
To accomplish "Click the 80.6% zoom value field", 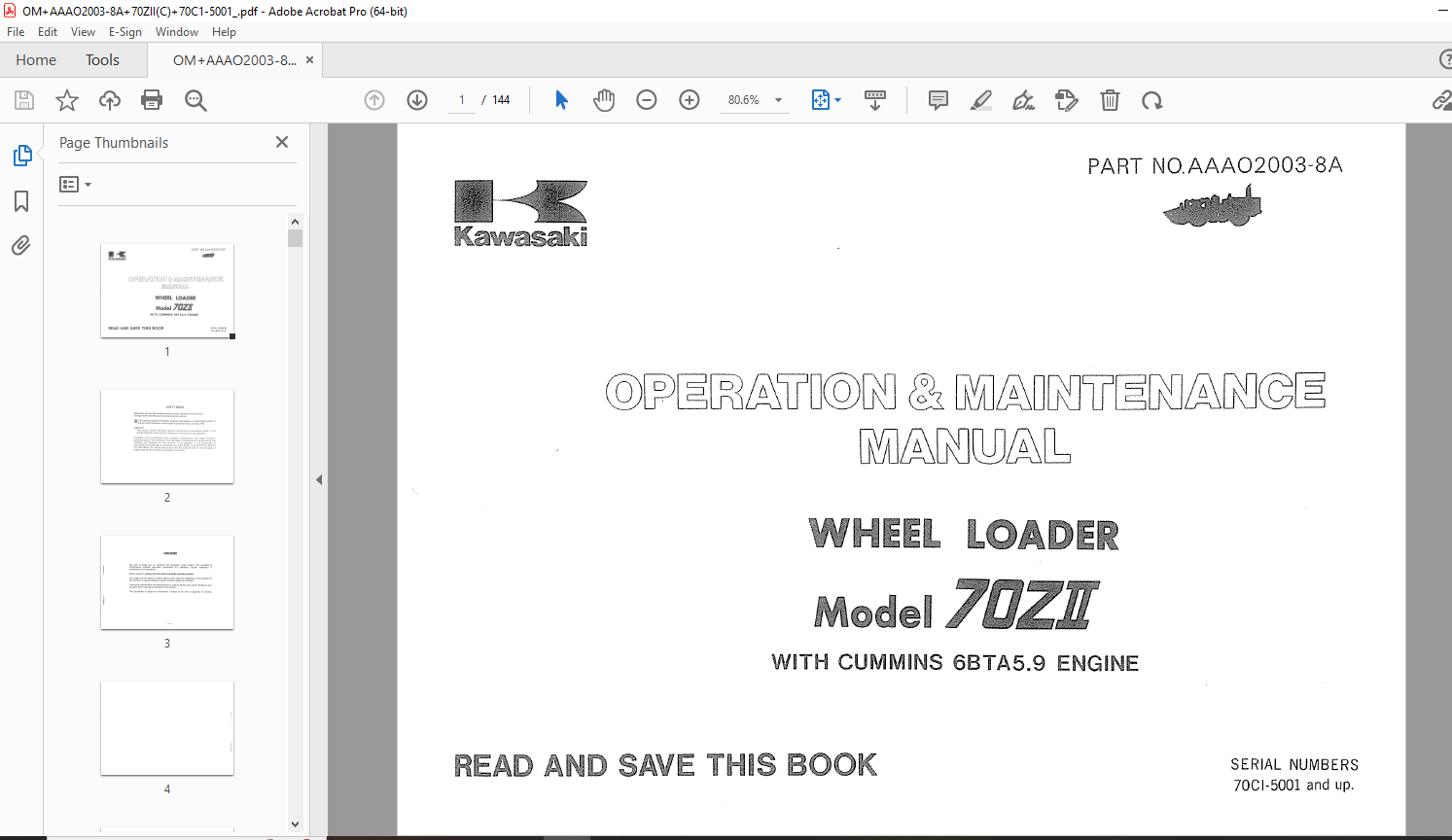I will point(745,100).
